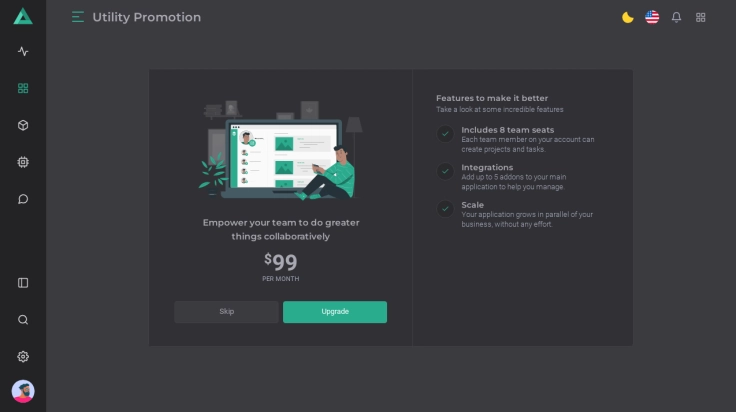736x412 pixels.
Task: Click the layout panel sidebar icon
Action: click(x=23, y=283)
